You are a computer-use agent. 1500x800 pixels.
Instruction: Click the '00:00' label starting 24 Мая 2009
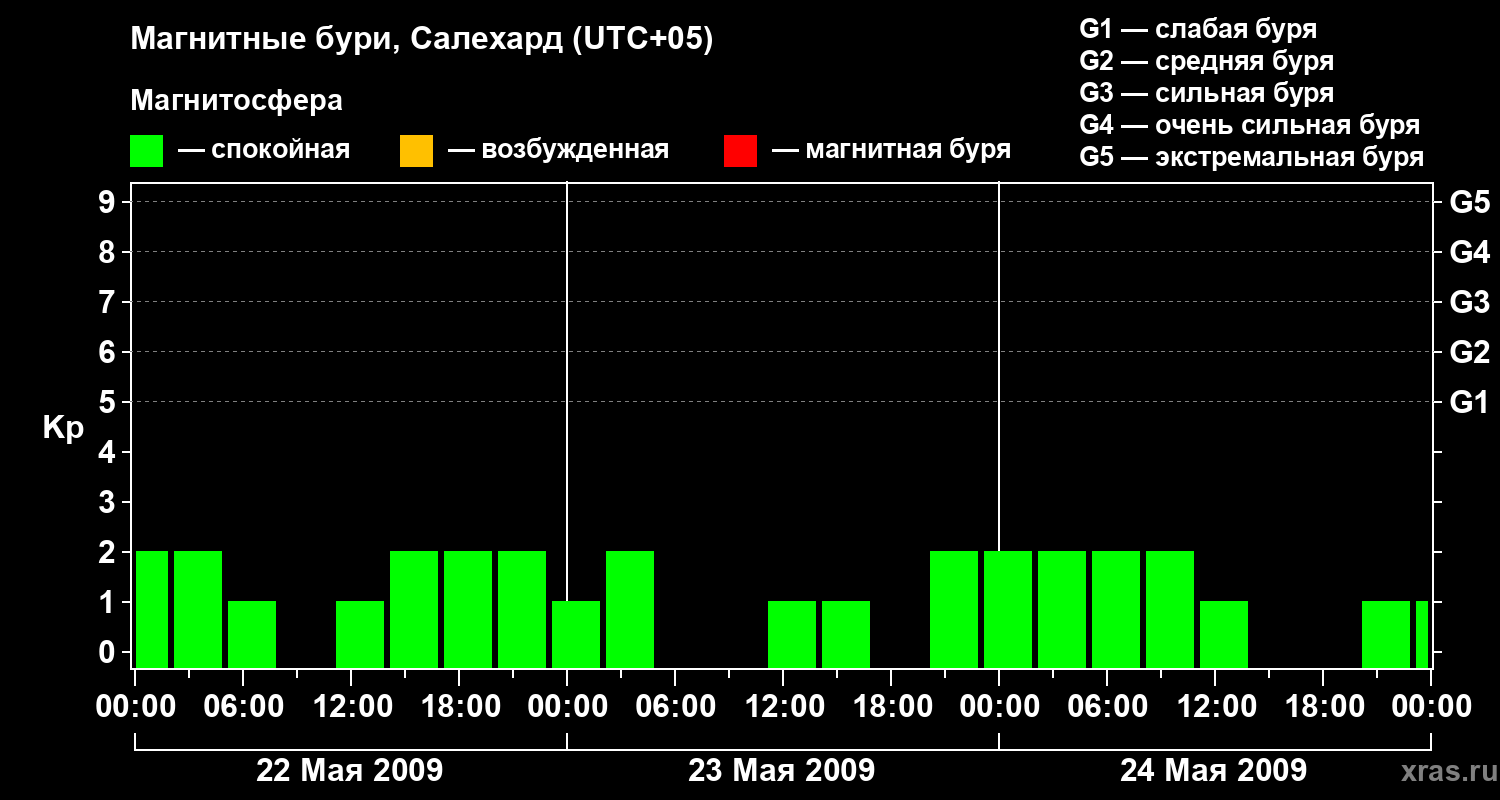coord(999,706)
